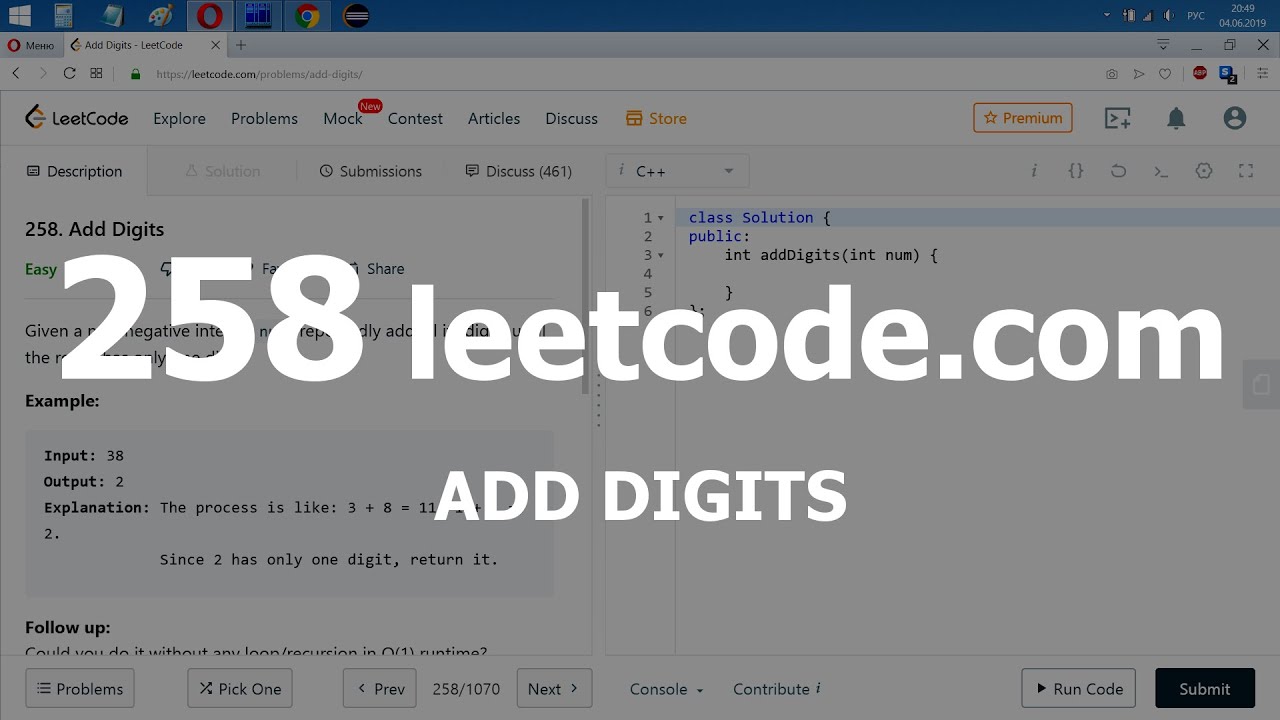Viewport: 1280px width, 720px height.
Task: Open notifications bell
Action: click(1176, 118)
